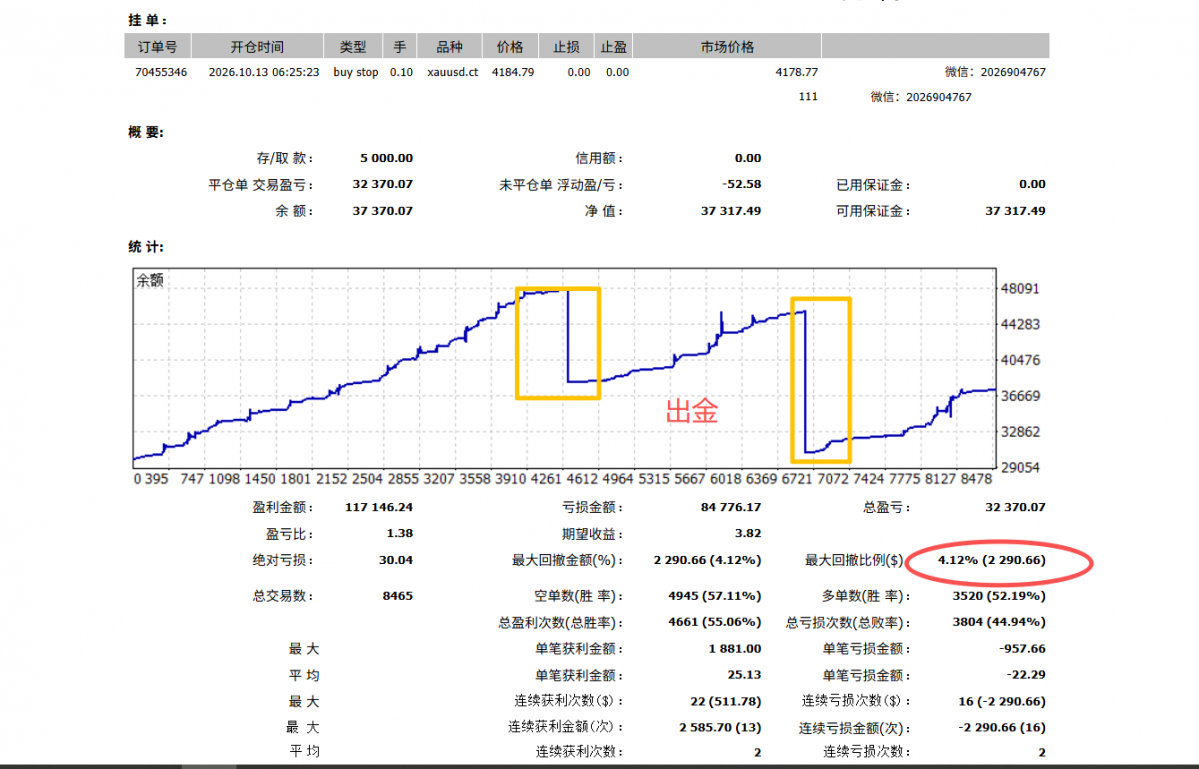This screenshot has width=1199, height=769.
Task: Select pending order number 70455346
Action: (161, 72)
